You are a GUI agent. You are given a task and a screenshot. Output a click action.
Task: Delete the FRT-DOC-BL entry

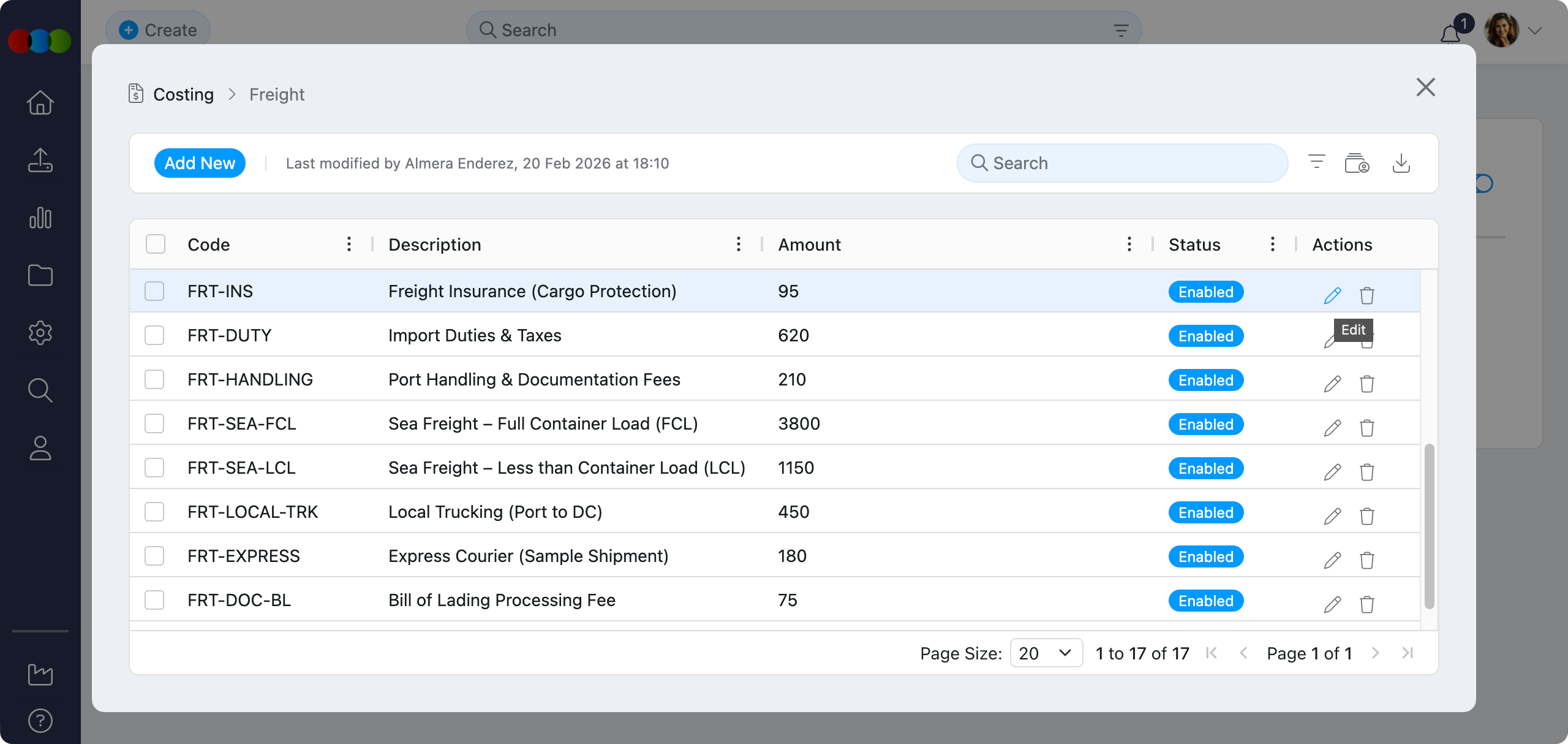click(x=1366, y=605)
